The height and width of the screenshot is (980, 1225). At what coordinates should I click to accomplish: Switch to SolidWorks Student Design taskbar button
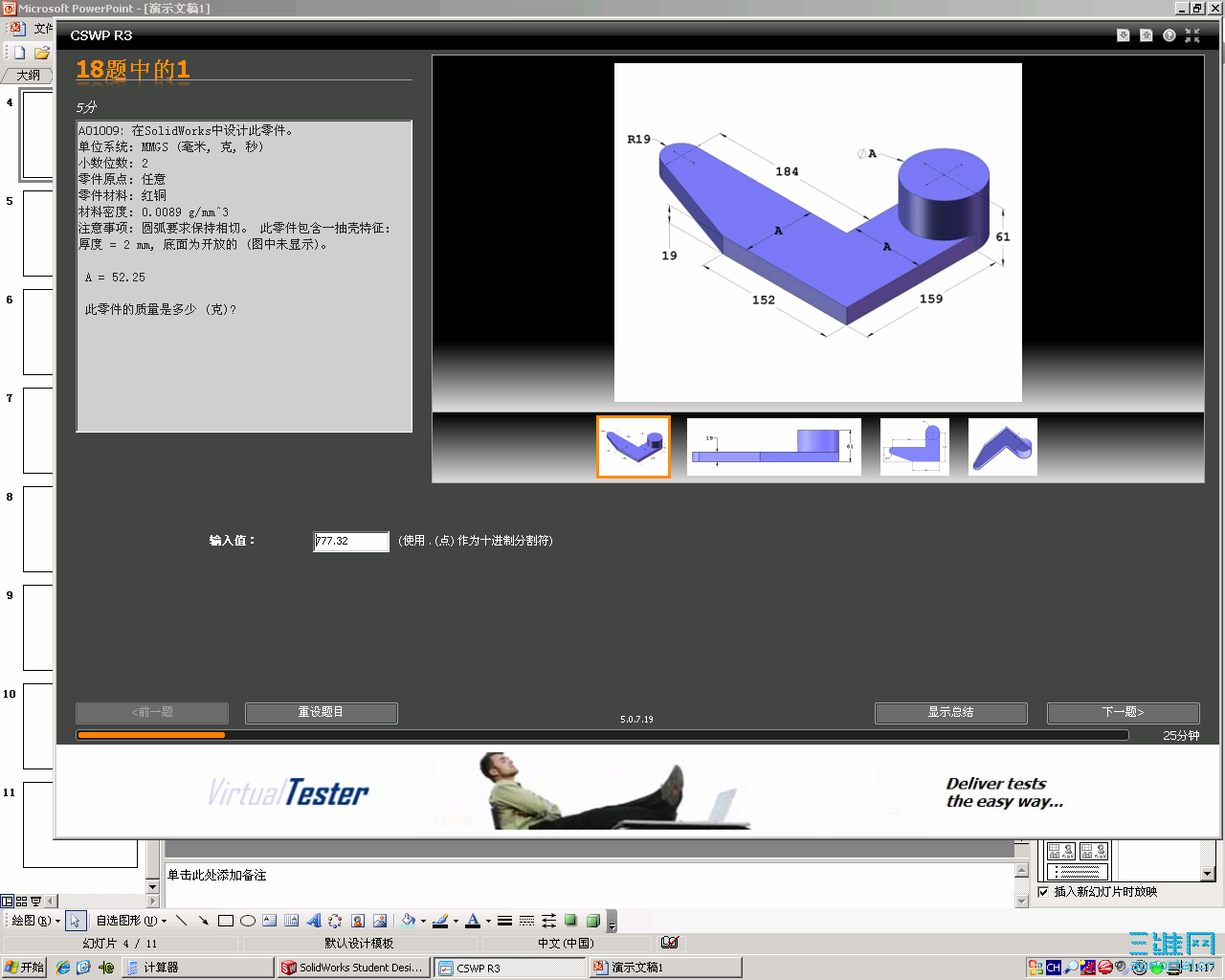(353, 968)
